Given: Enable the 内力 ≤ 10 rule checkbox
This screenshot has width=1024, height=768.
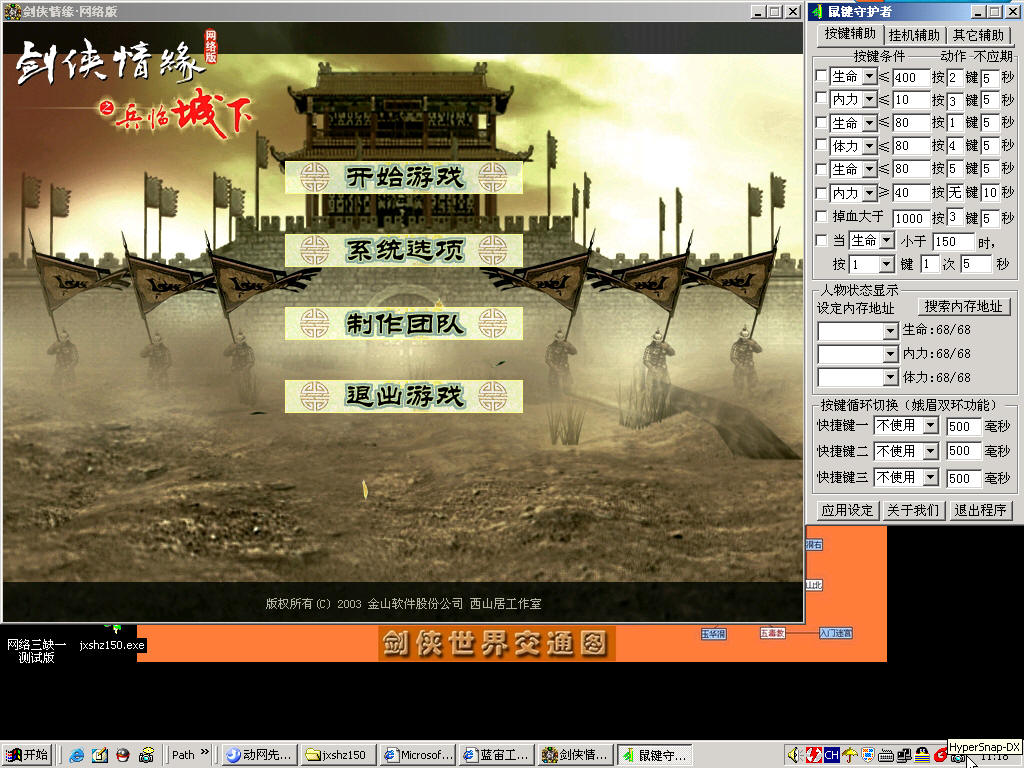Looking at the screenshot, I should pos(822,99).
